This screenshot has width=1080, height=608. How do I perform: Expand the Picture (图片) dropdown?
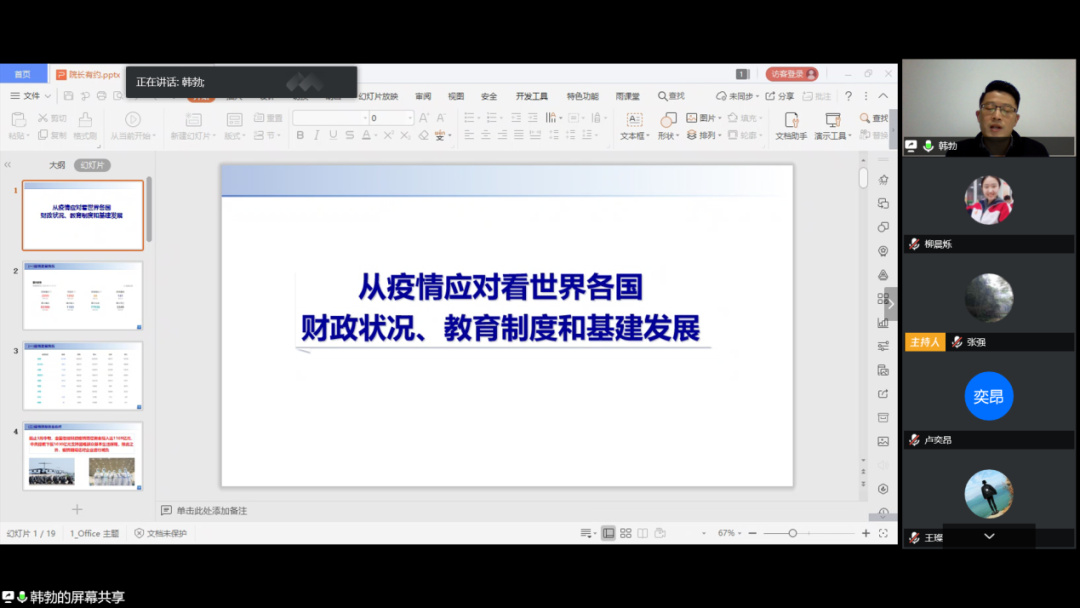click(x=720, y=118)
